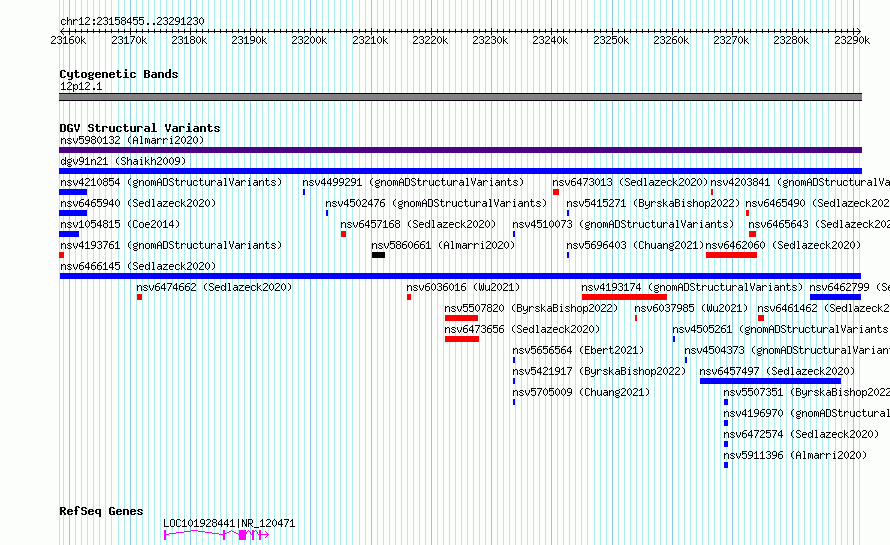This screenshot has width=890, height=545.
Task: Click the chr12:23158455..23291230 coordinates text
Action: 132,21
